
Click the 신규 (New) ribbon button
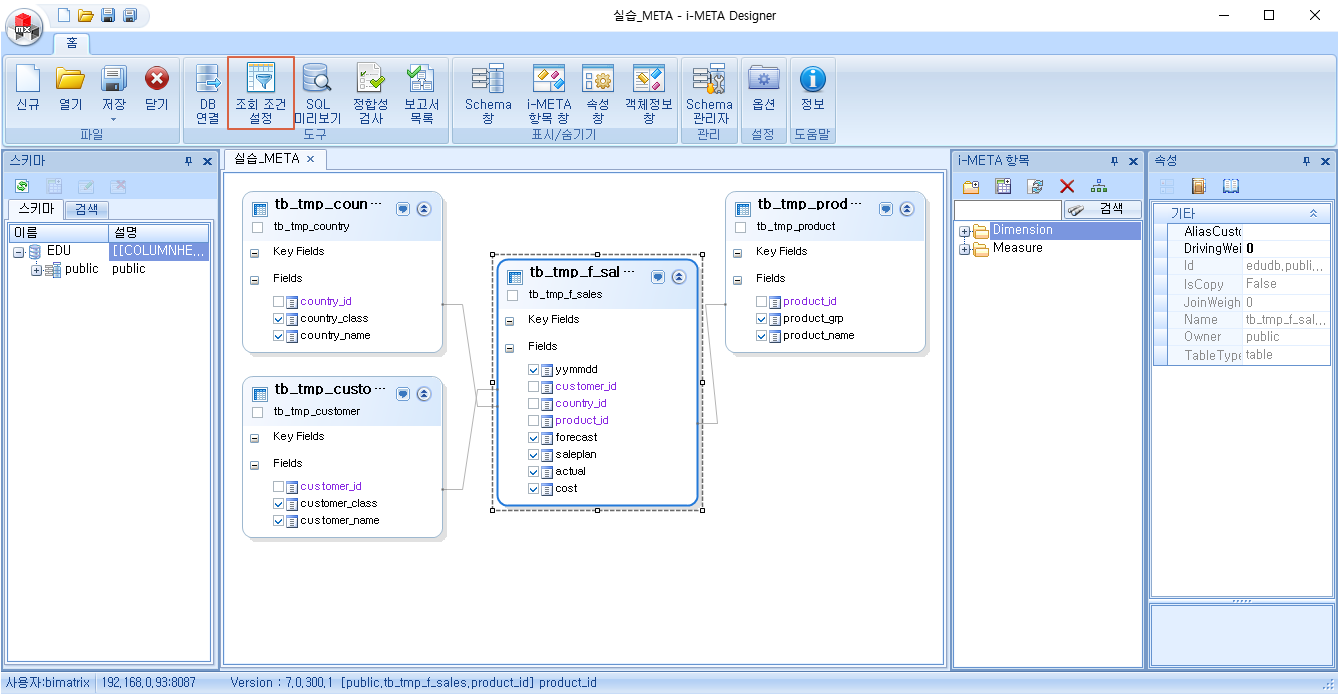click(x=28, y=90)
